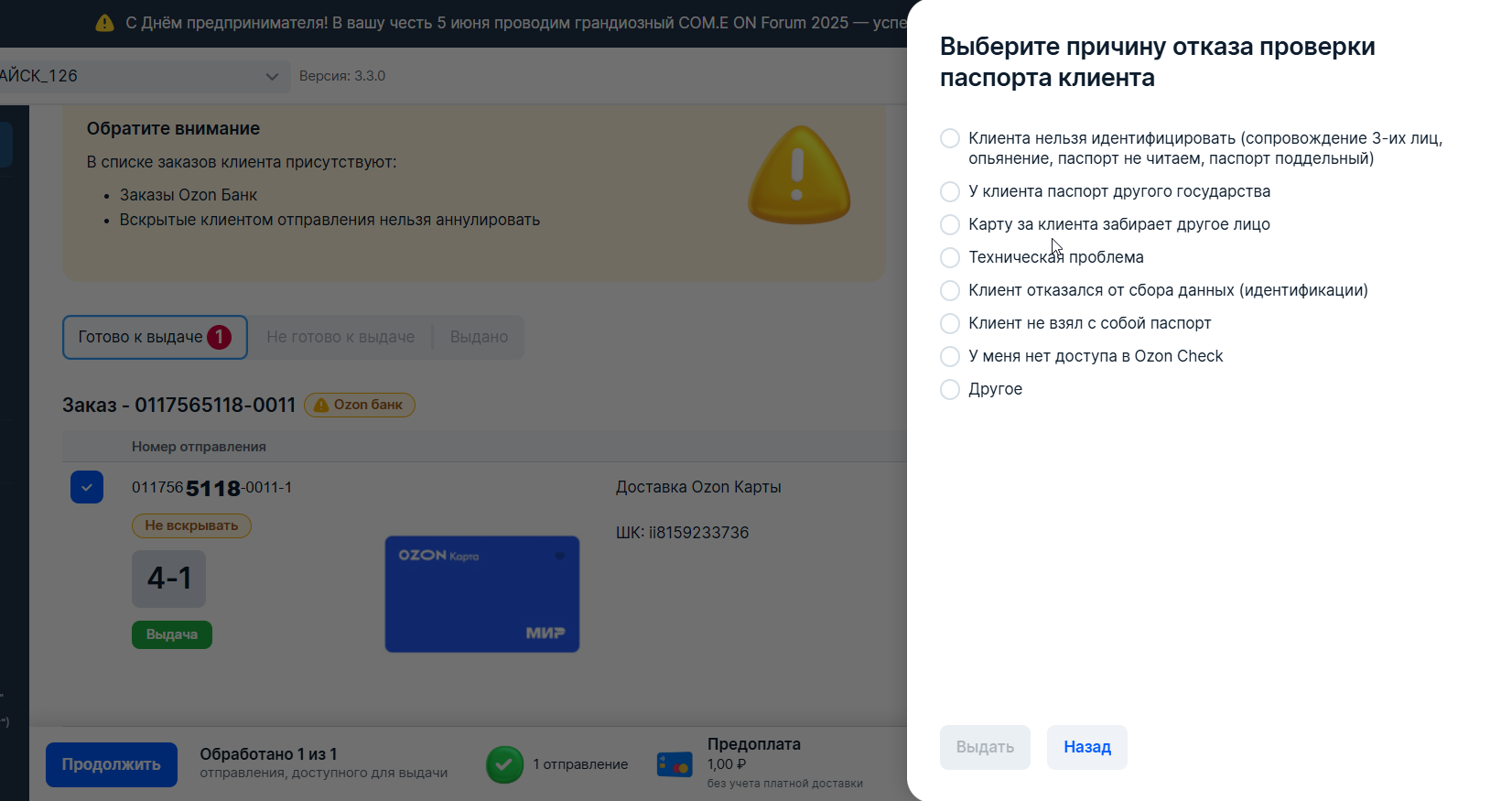Click the large yellow warning sign image
The height and width of the screenshot is (801, 1512).
tap(798, 176)
